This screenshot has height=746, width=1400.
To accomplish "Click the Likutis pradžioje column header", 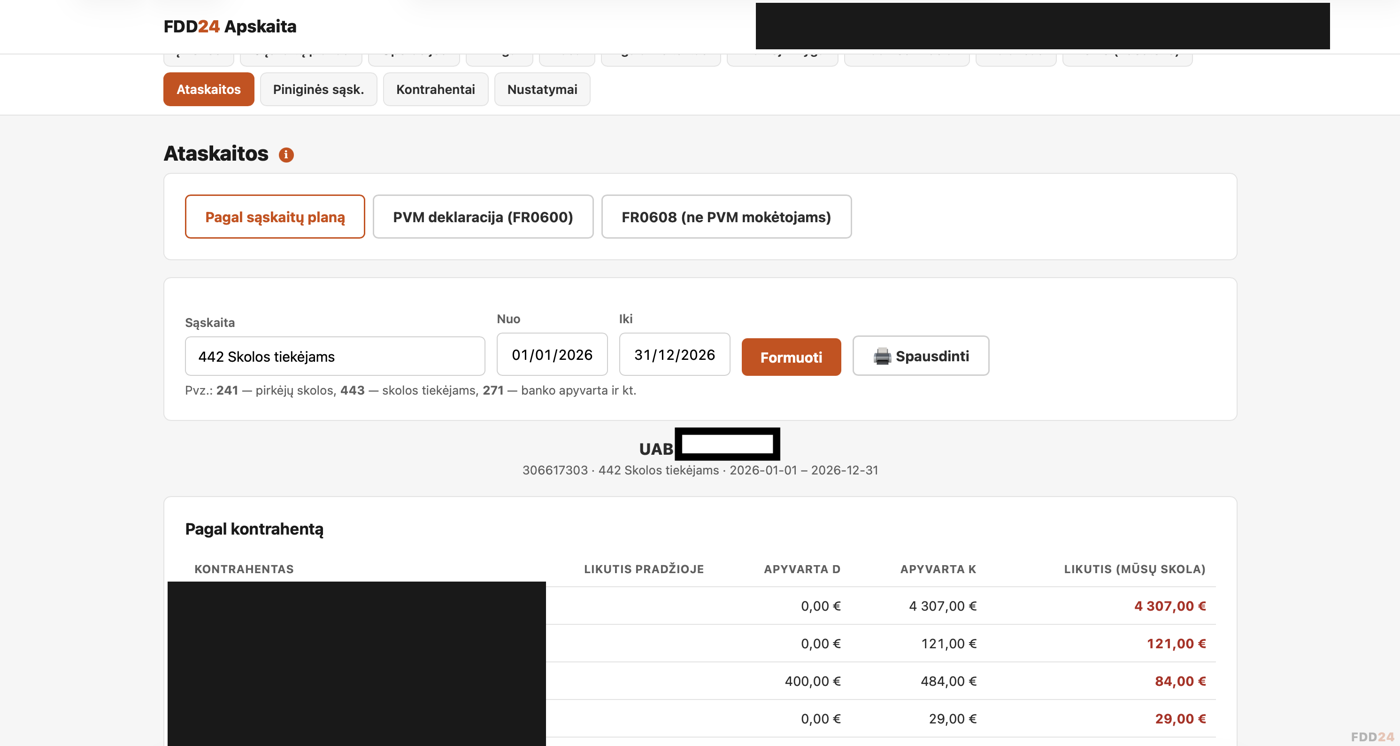I will coord(644,569).
